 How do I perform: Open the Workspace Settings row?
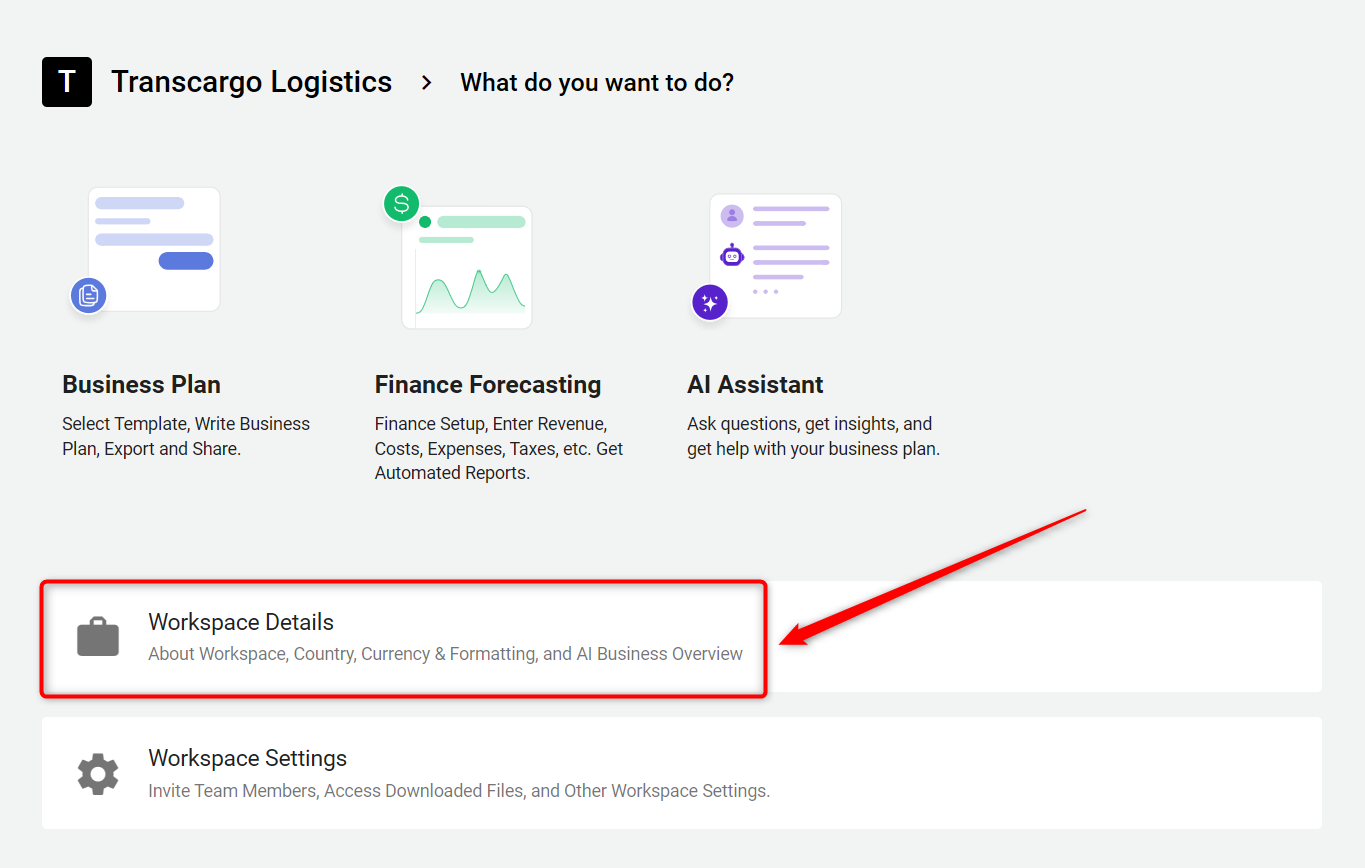point(682,773)
